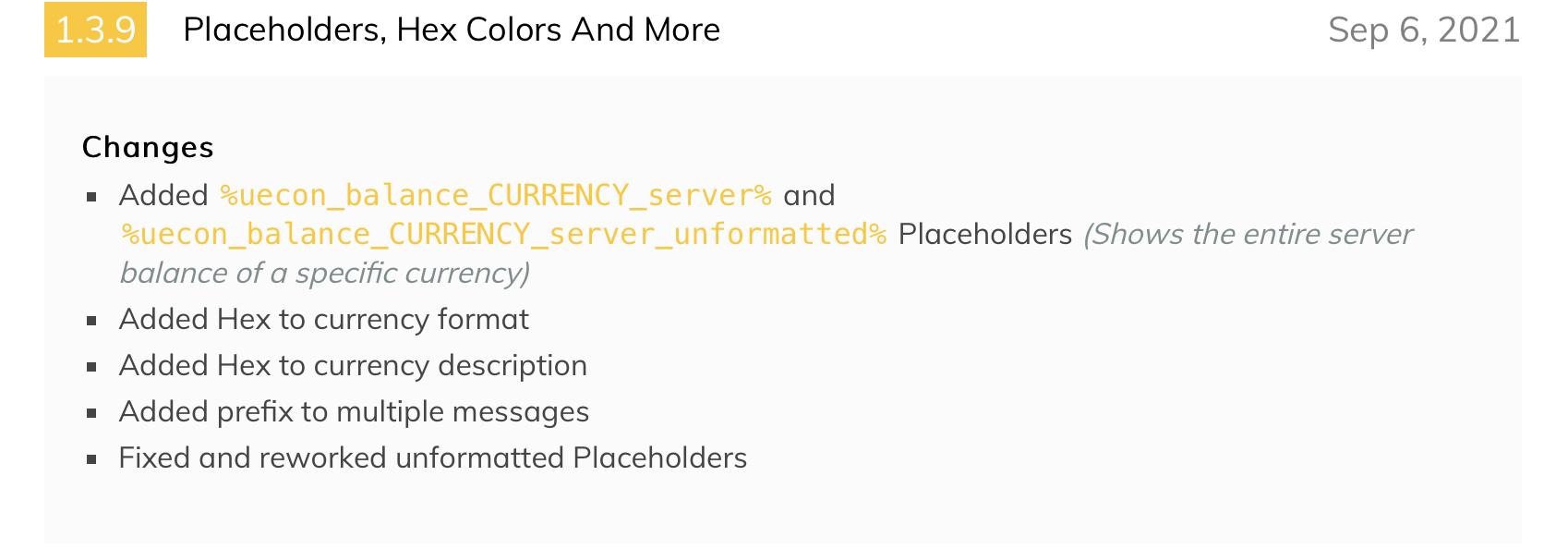
Task: Click the italic Shows the entire server note
Action: point(1248,234)
